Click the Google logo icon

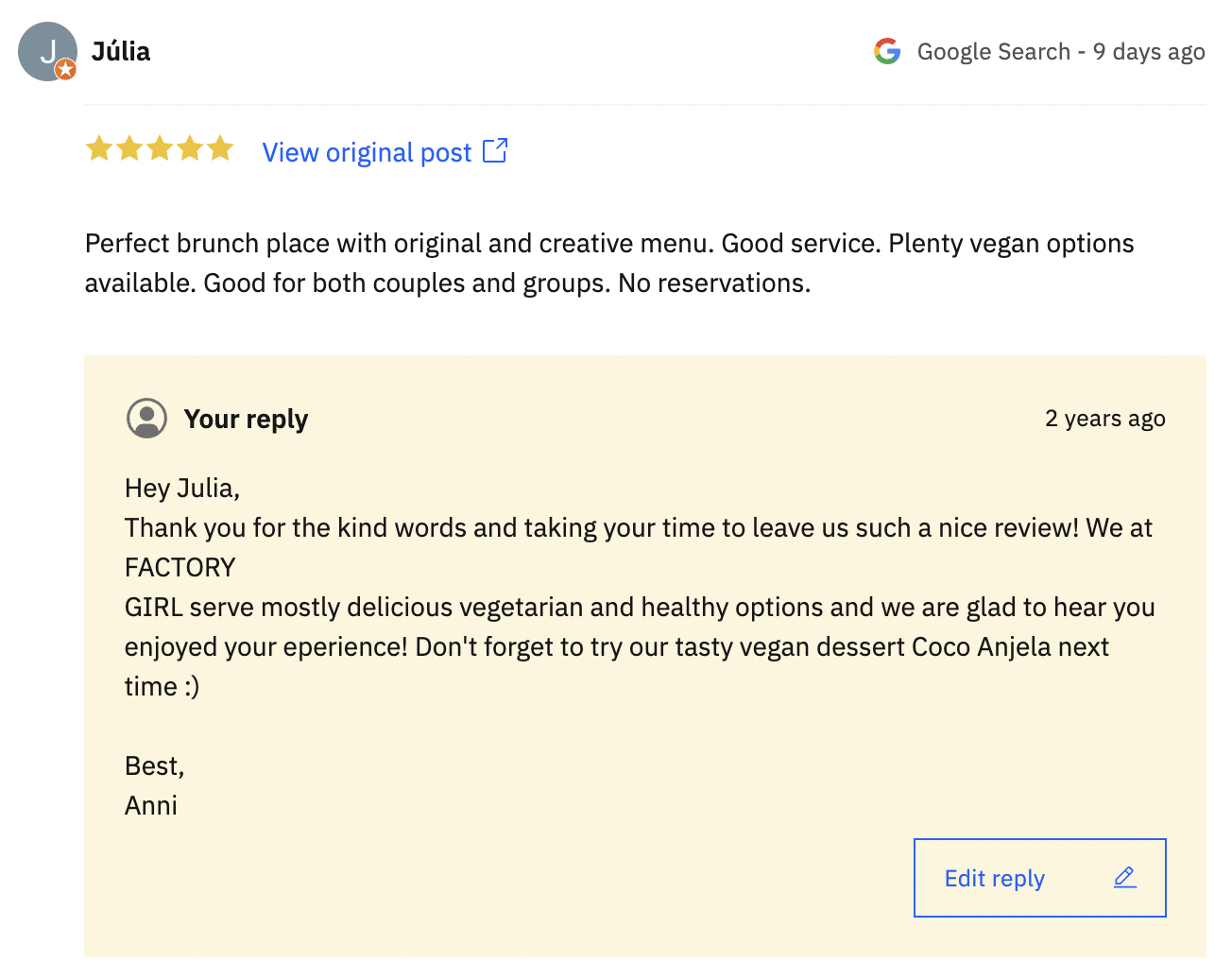pos(887,51)
